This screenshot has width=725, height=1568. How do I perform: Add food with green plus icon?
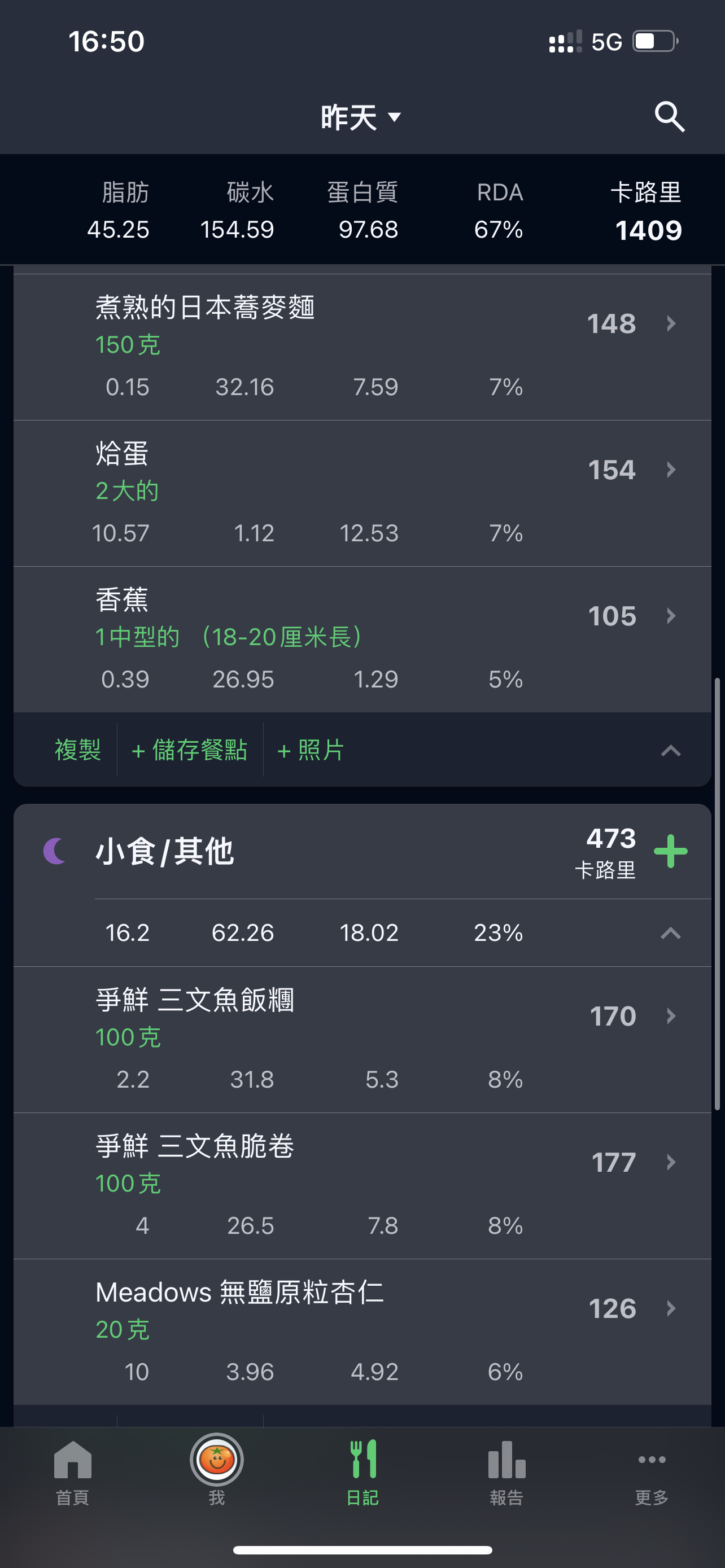pyautogui.click(x=670, y=851)
